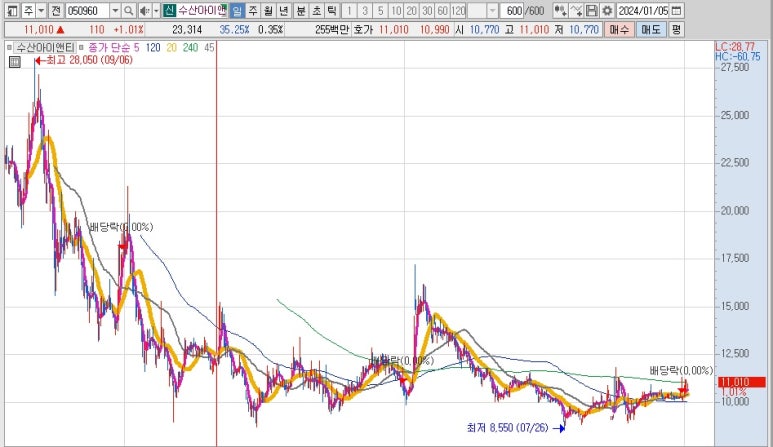The image size is (773, 447).
Task: Click the HC:-60.75 indicator text
Action: click(x=738, y=57)
